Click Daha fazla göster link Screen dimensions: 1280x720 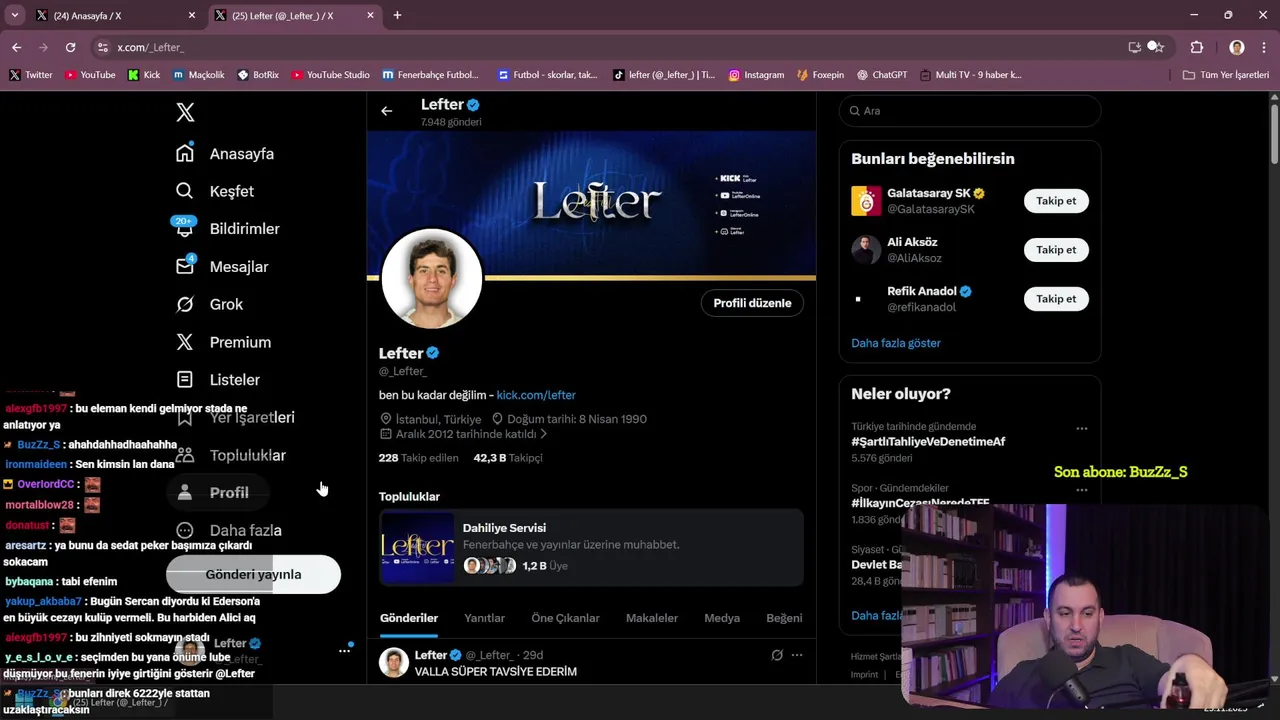click(896, 343)
